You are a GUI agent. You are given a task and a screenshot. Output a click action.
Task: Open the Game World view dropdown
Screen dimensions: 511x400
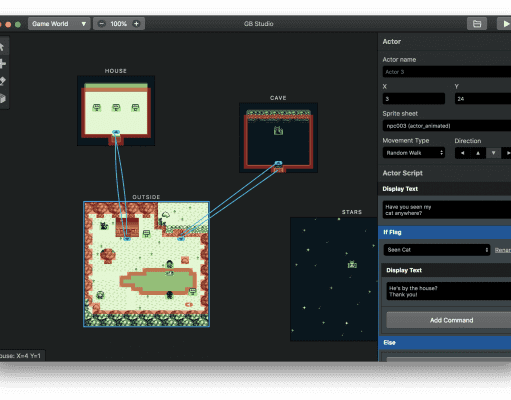point(59,24)
